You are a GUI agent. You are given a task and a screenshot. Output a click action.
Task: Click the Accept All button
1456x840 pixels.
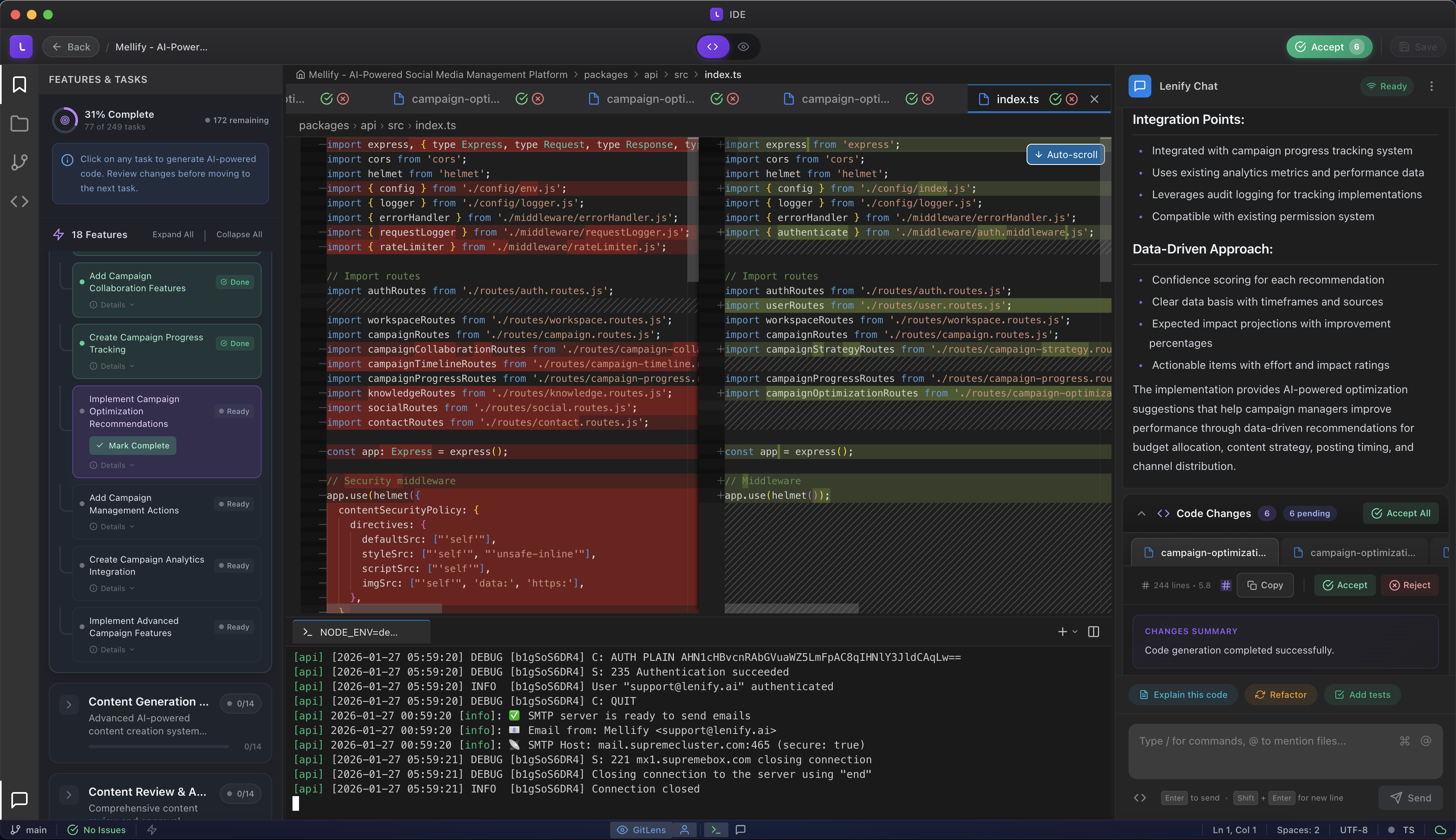1401,513
